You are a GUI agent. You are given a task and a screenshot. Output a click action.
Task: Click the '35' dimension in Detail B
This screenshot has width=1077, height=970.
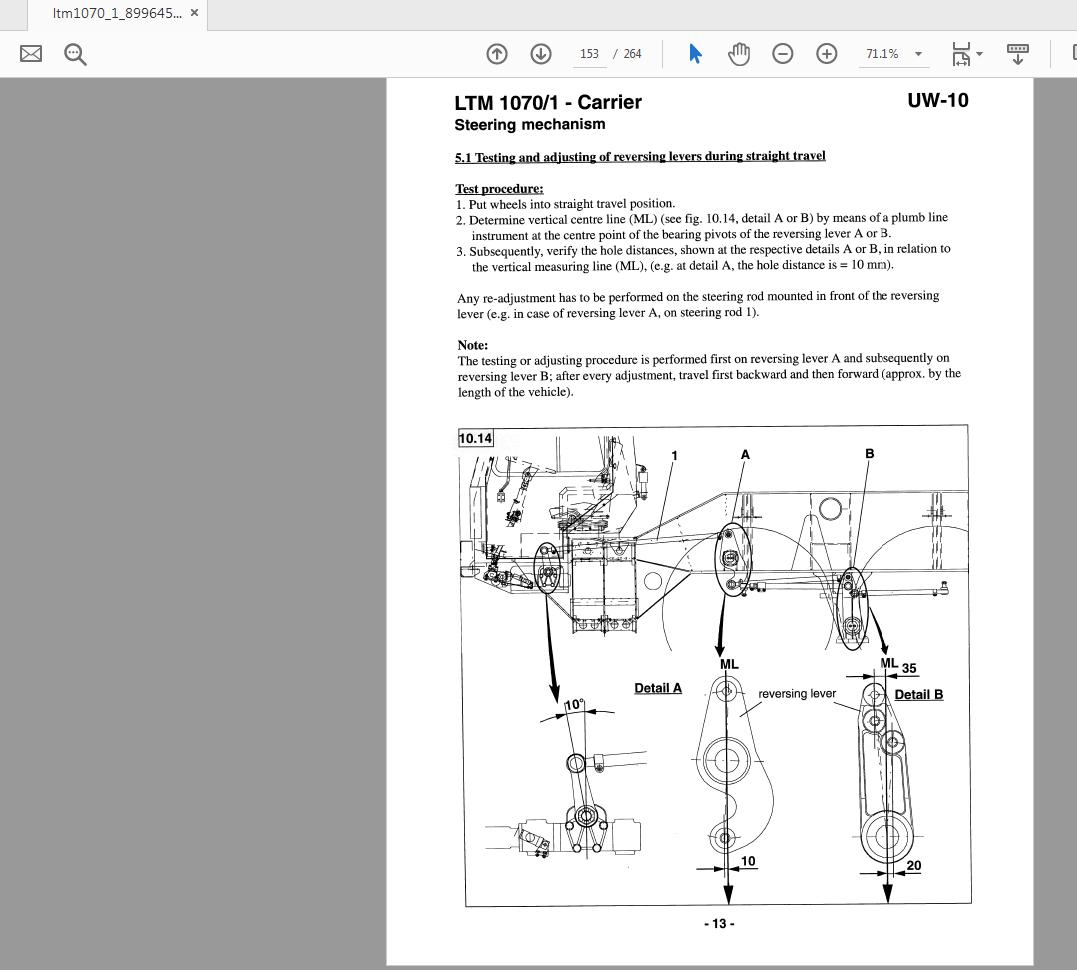[909, 668]
